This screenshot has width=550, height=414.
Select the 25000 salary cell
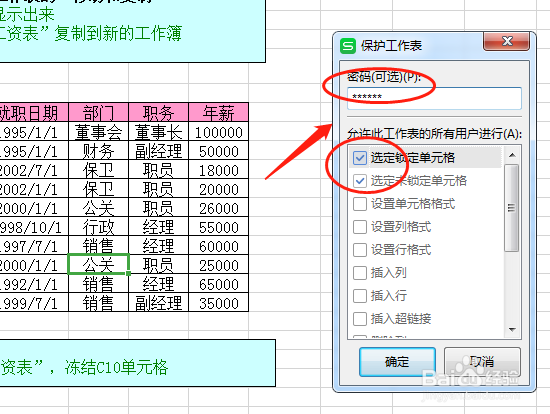pyautogui.click(x=219, y=264)
